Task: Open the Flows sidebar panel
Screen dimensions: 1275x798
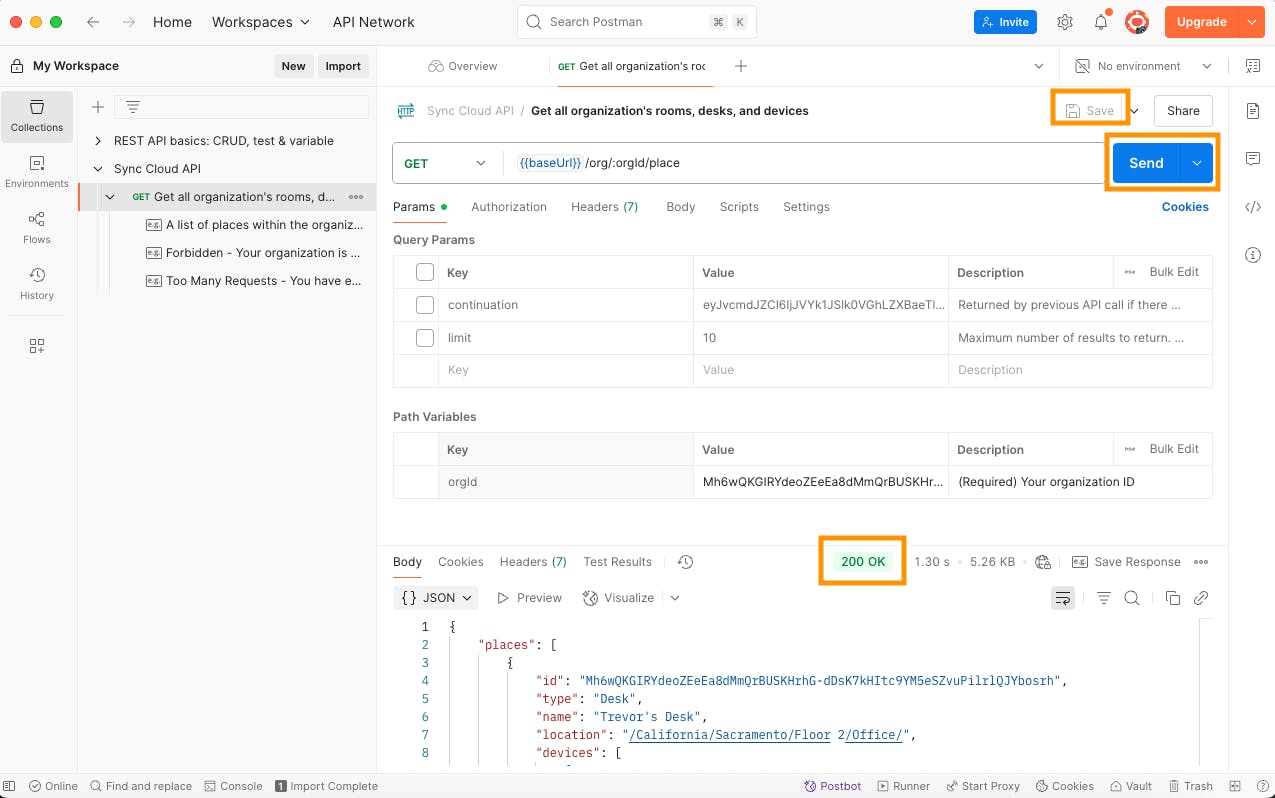Action: click(37, 228)
